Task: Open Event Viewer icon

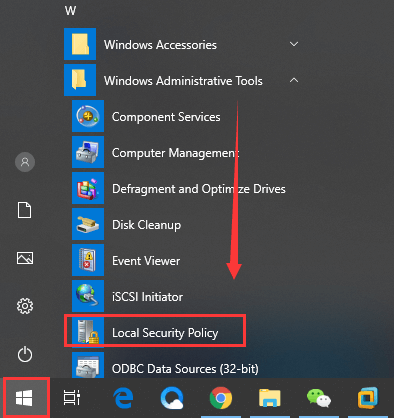Action: click(88, 260)
